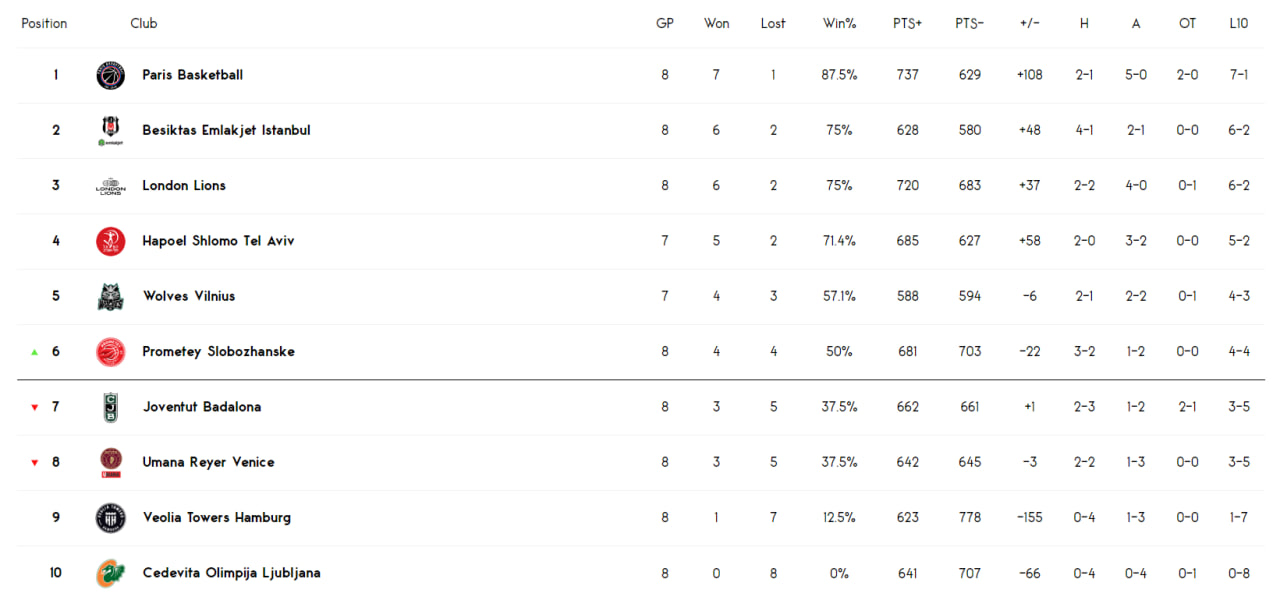Sort standings by the Win% column header
Viewport: 1280px width, 600px height.
(x=839, y=23)
